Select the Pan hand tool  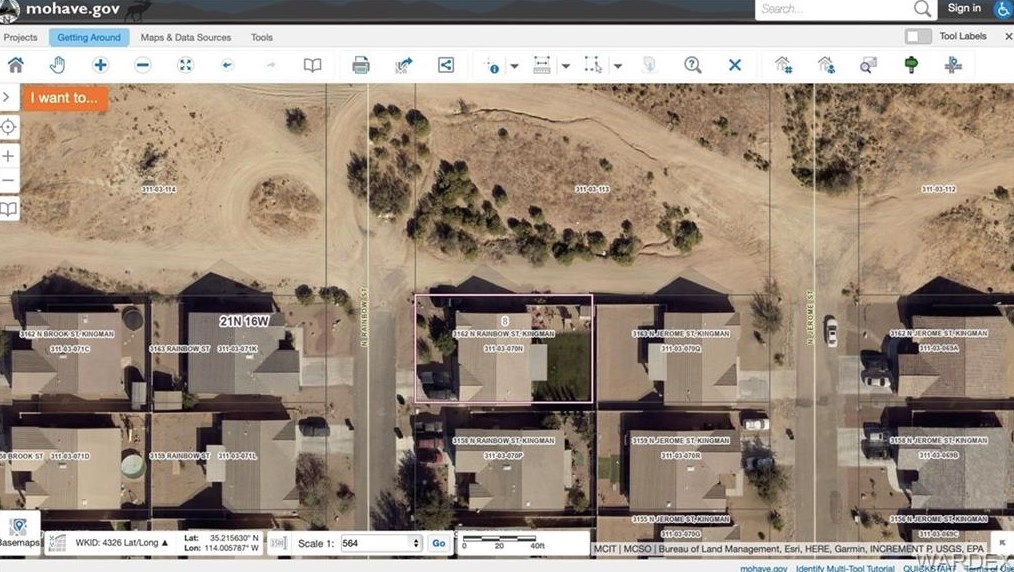click(x=58, y=65)
